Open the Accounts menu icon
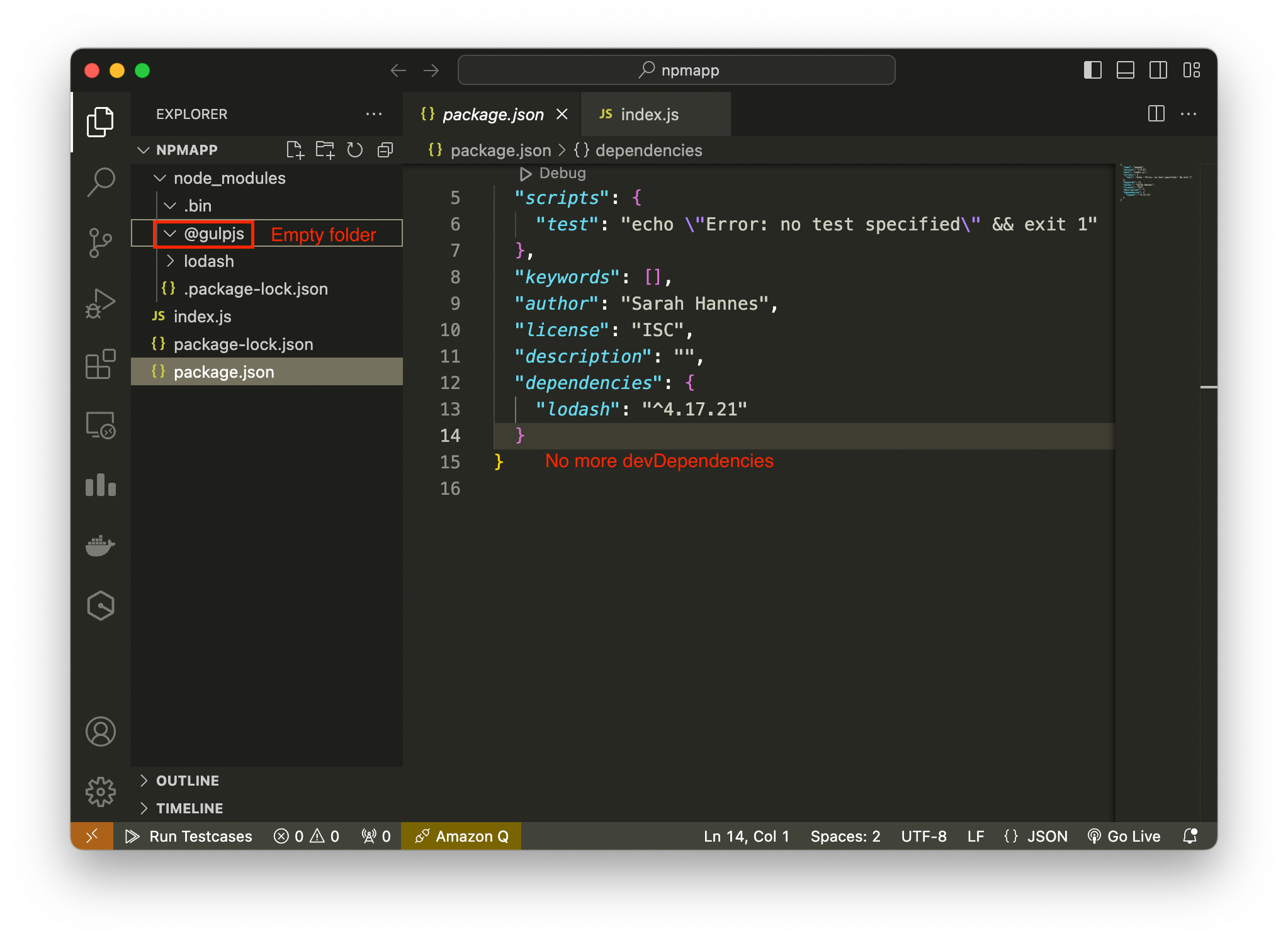This screenshot has height=943, width=1288. (x=100, y=731)
